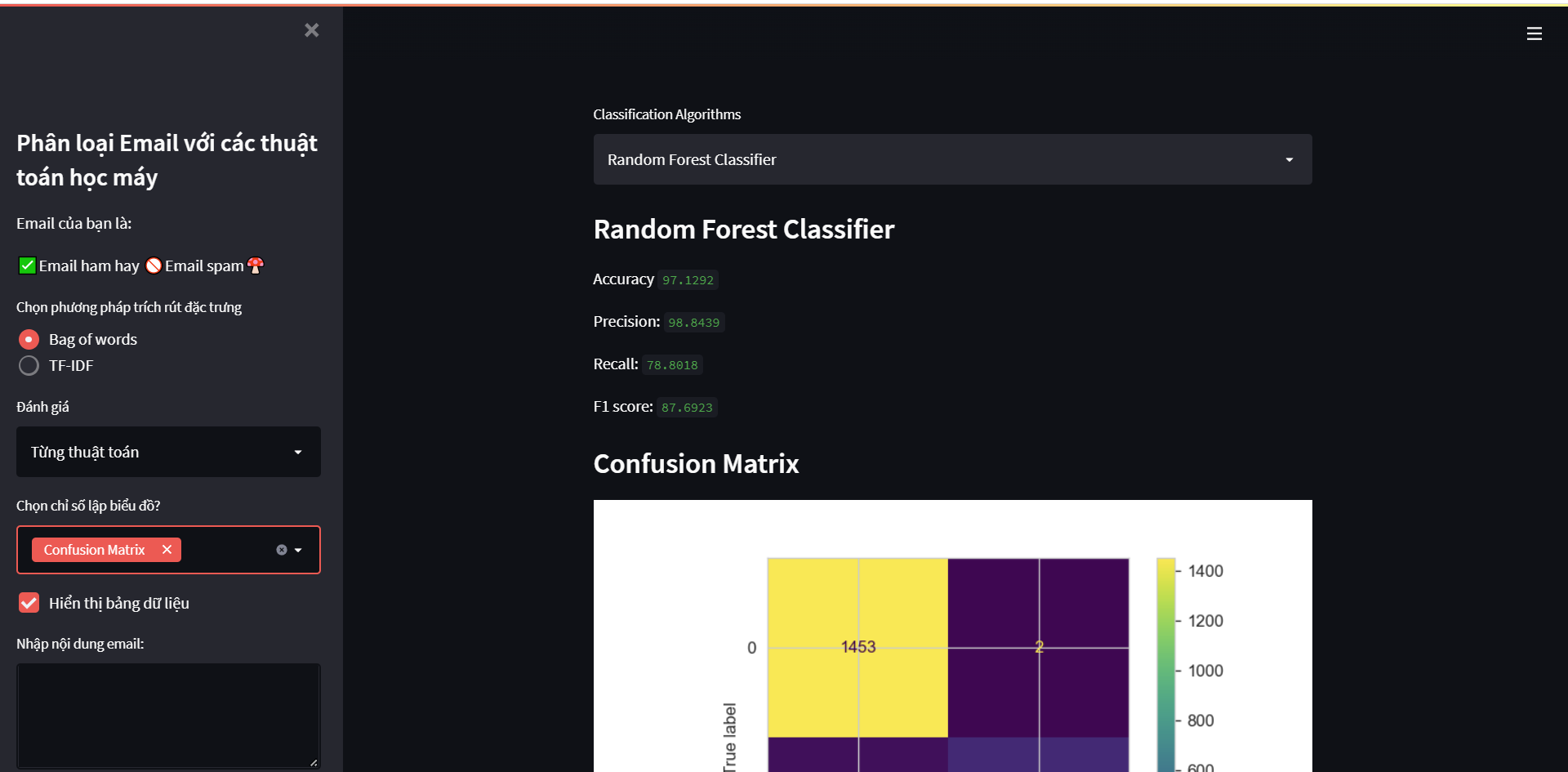Expand the chart metric multiselect arrow
The height and width of the screenshot is (772, 1568).
[298, 550]
